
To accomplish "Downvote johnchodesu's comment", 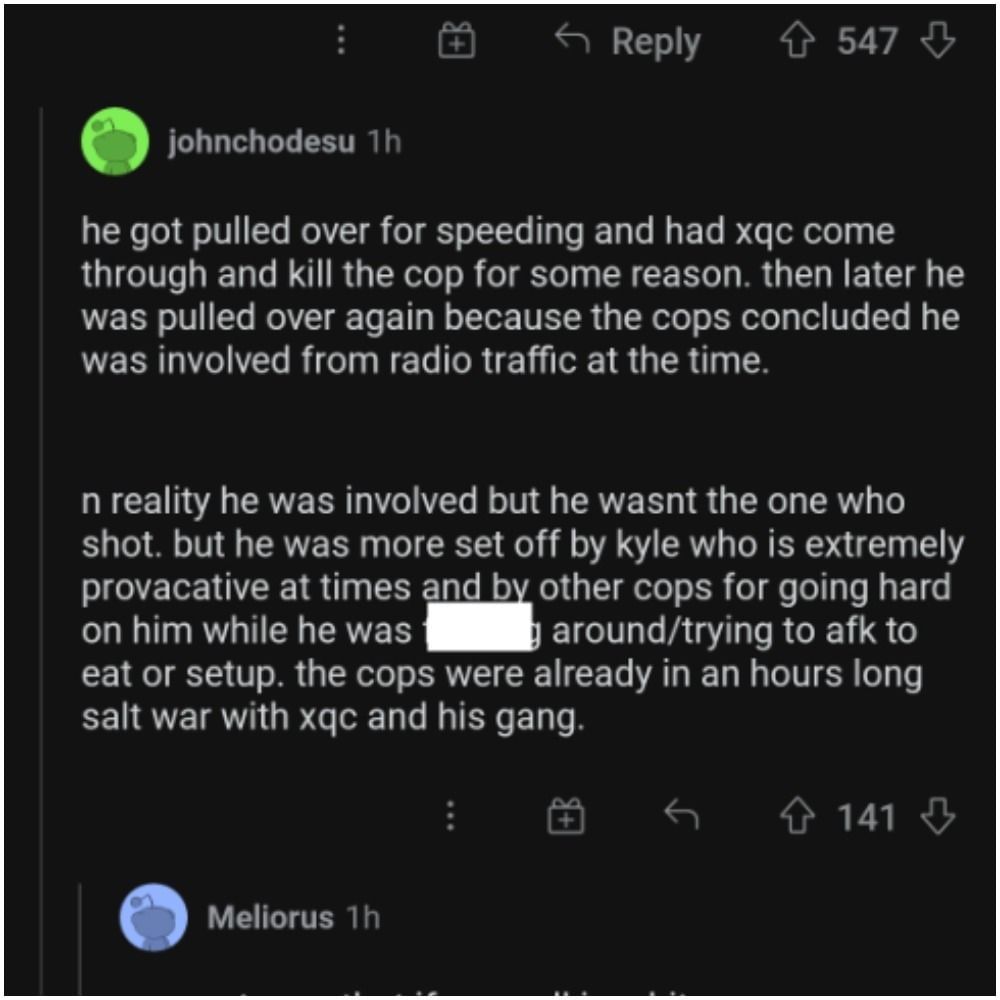I will coord(936,817).
